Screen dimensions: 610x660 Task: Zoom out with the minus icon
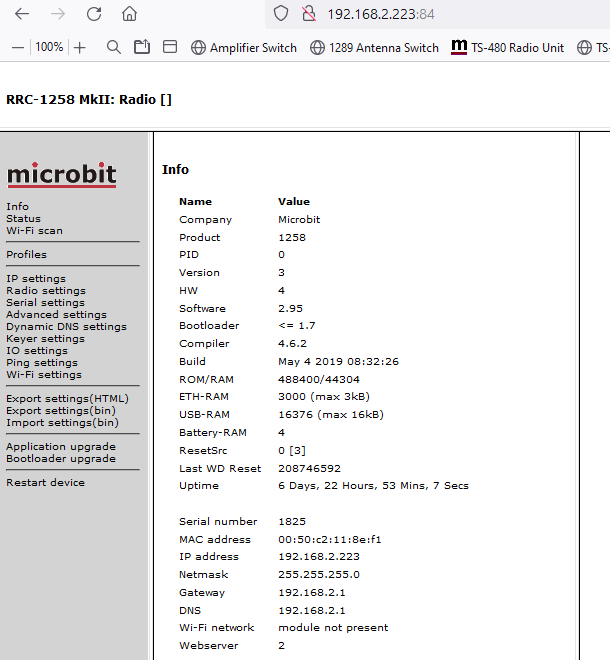click(18, 48)
